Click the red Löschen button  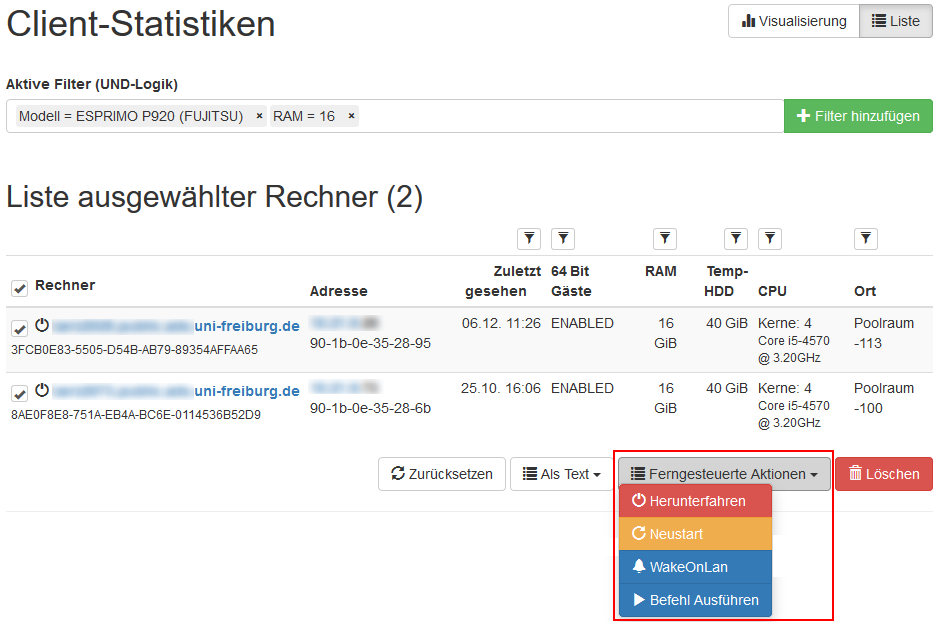click(883, 474)
